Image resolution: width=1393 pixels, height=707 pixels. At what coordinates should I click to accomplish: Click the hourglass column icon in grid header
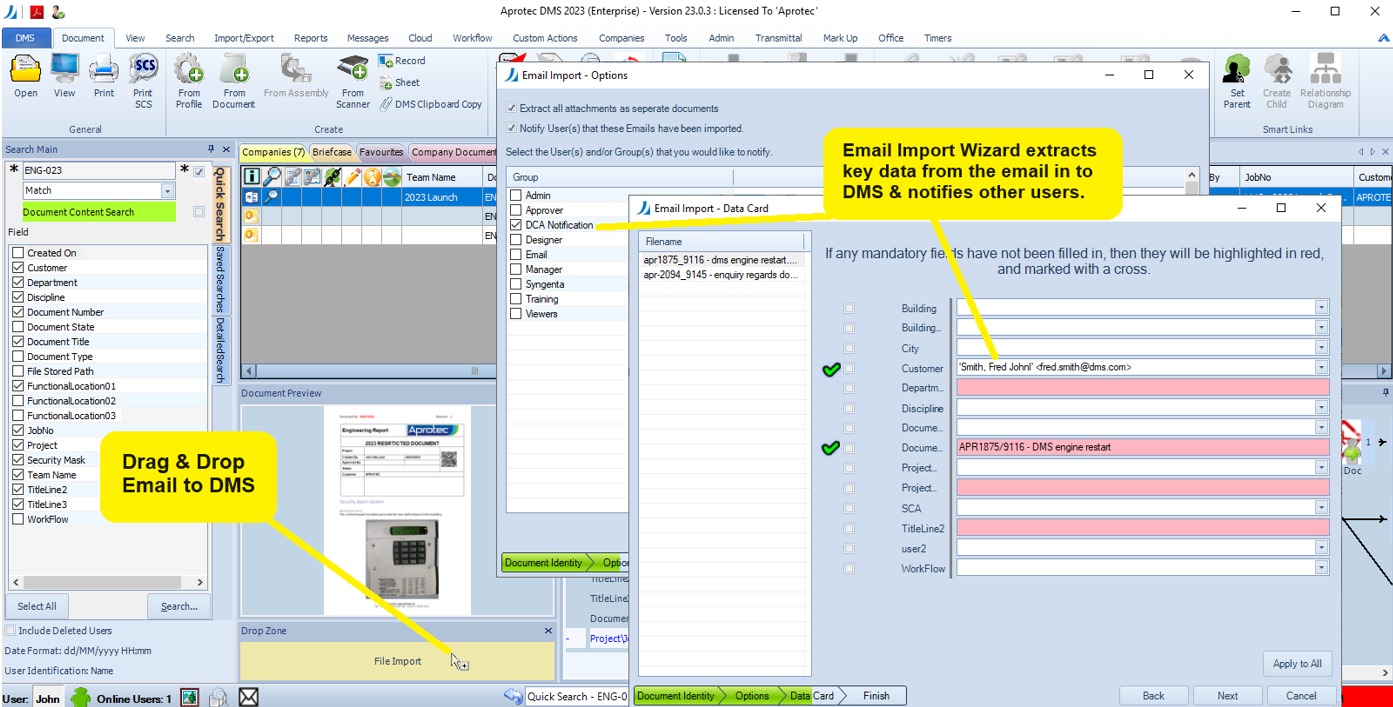click(x=373, y=177)
